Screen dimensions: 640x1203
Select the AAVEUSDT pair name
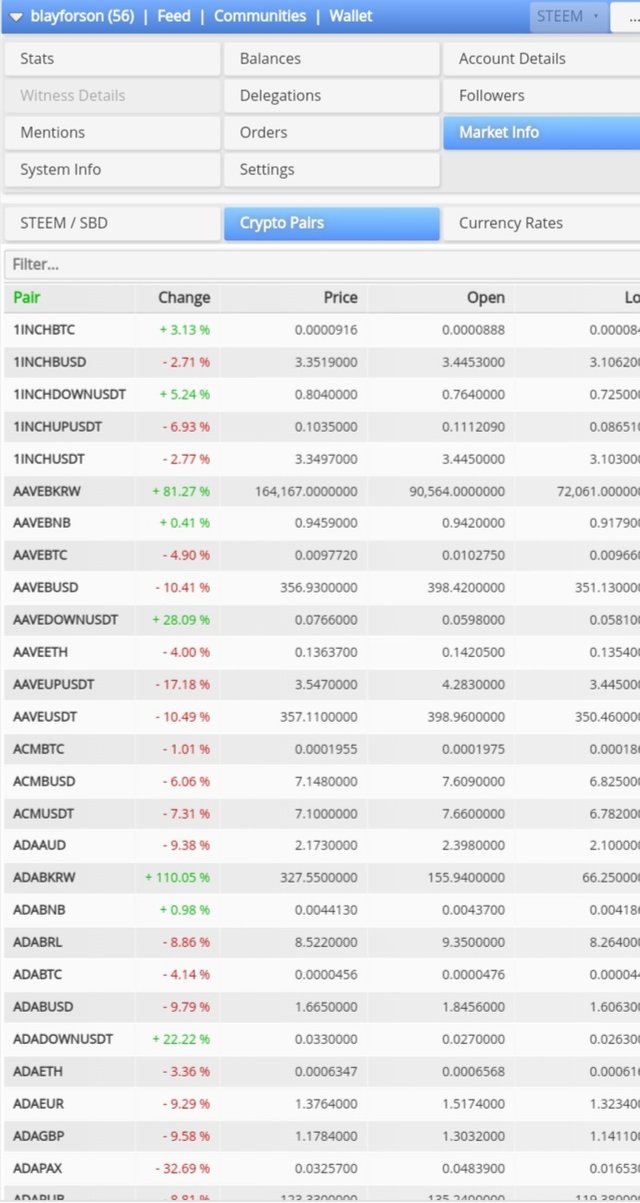45,717
